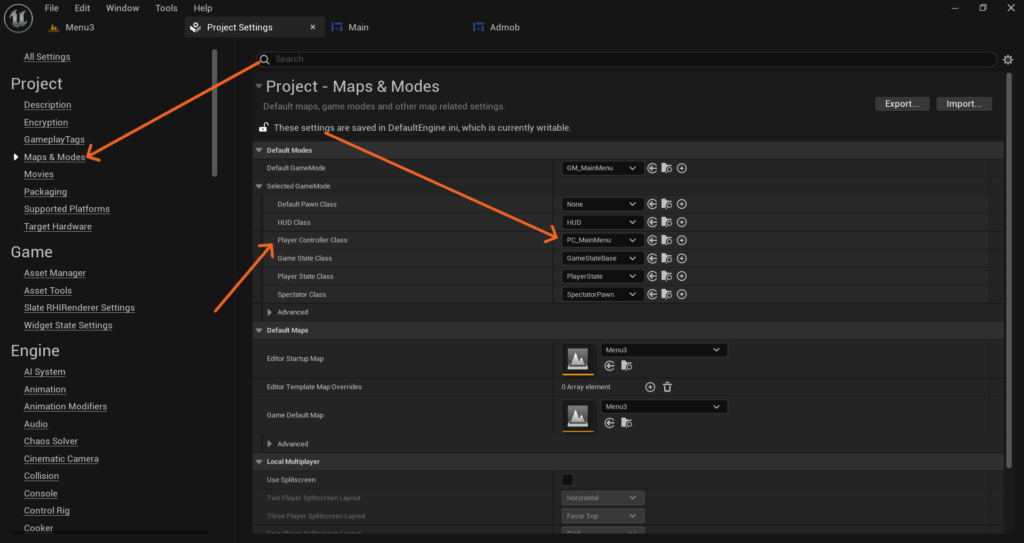Use selected asset arrow for HUD Class
Image resolution: width=1024 pixels, height=543 pixels.
652,223
